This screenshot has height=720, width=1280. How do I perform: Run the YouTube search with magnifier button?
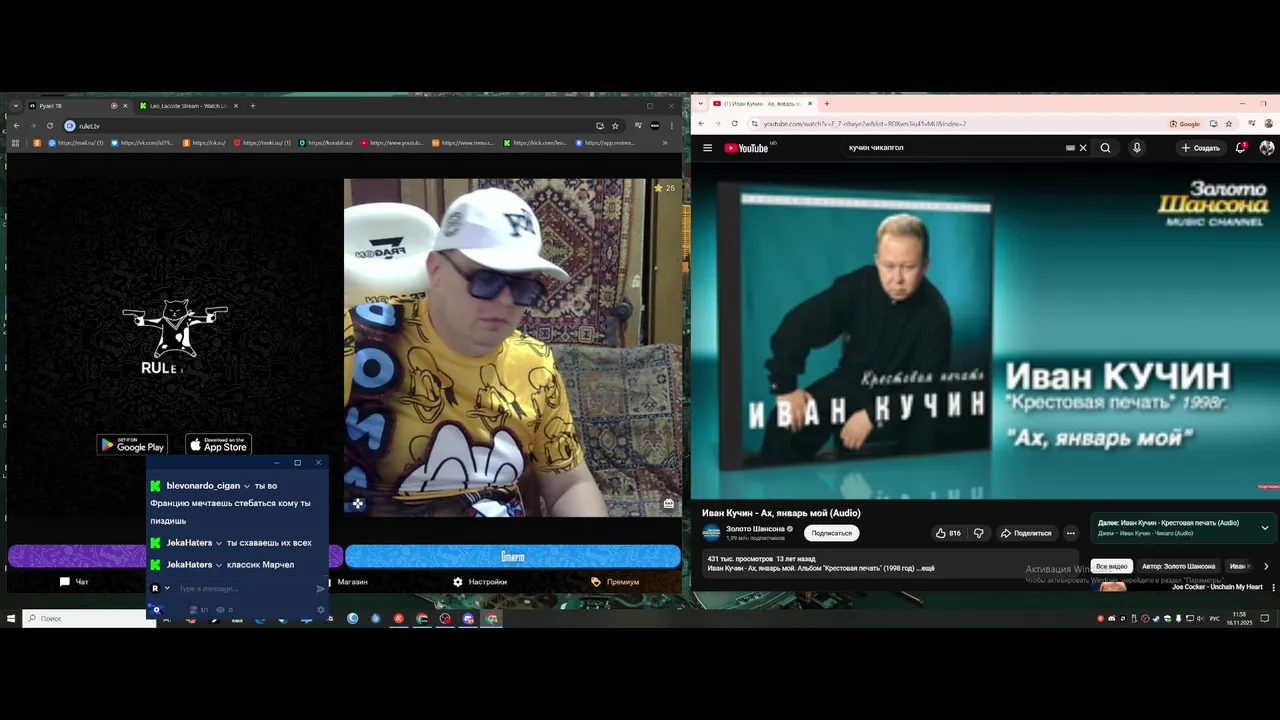pos(1105,148)
